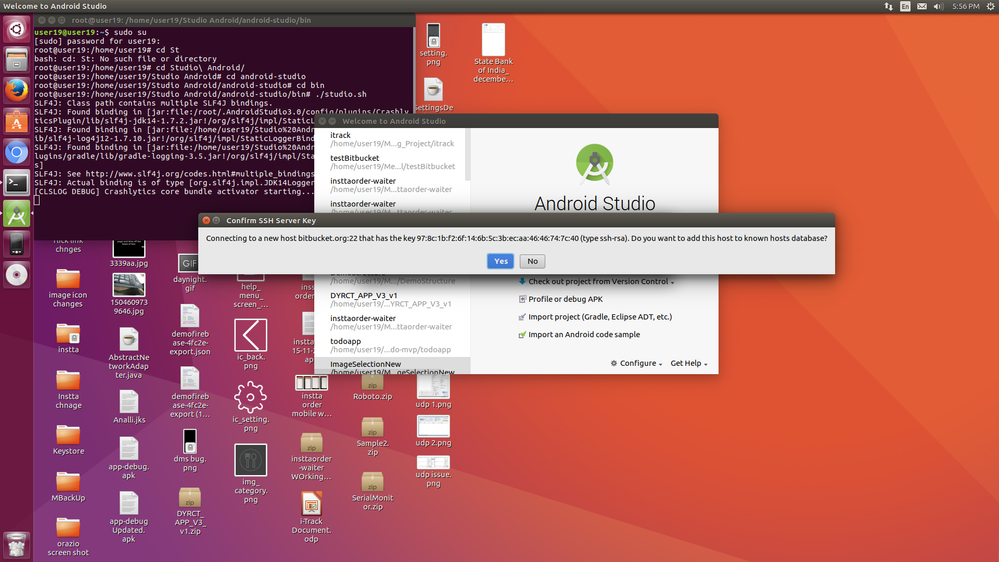This screenshot has width=999, height=562.
Task: Open keyboard language En indicator
Action: (905, 6)
